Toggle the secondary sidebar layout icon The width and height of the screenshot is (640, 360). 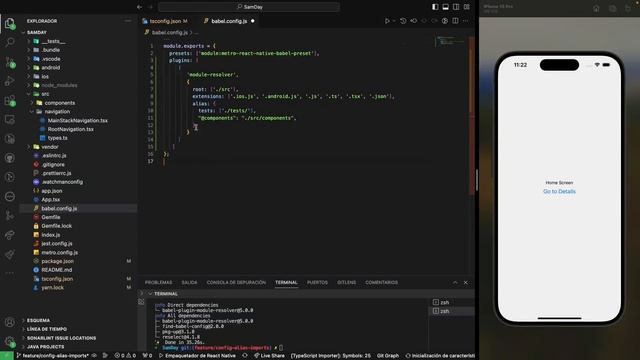[456, 7]
